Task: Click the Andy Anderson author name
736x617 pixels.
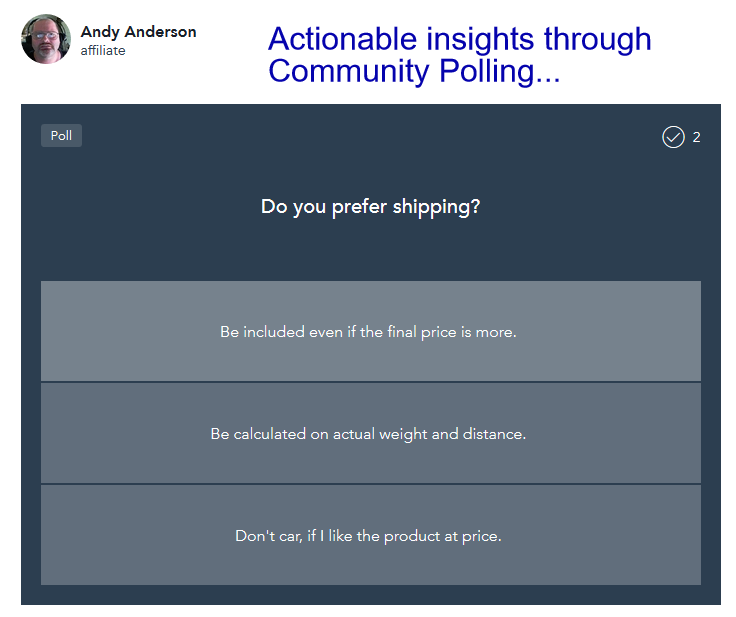Action: tap(138, 32)
